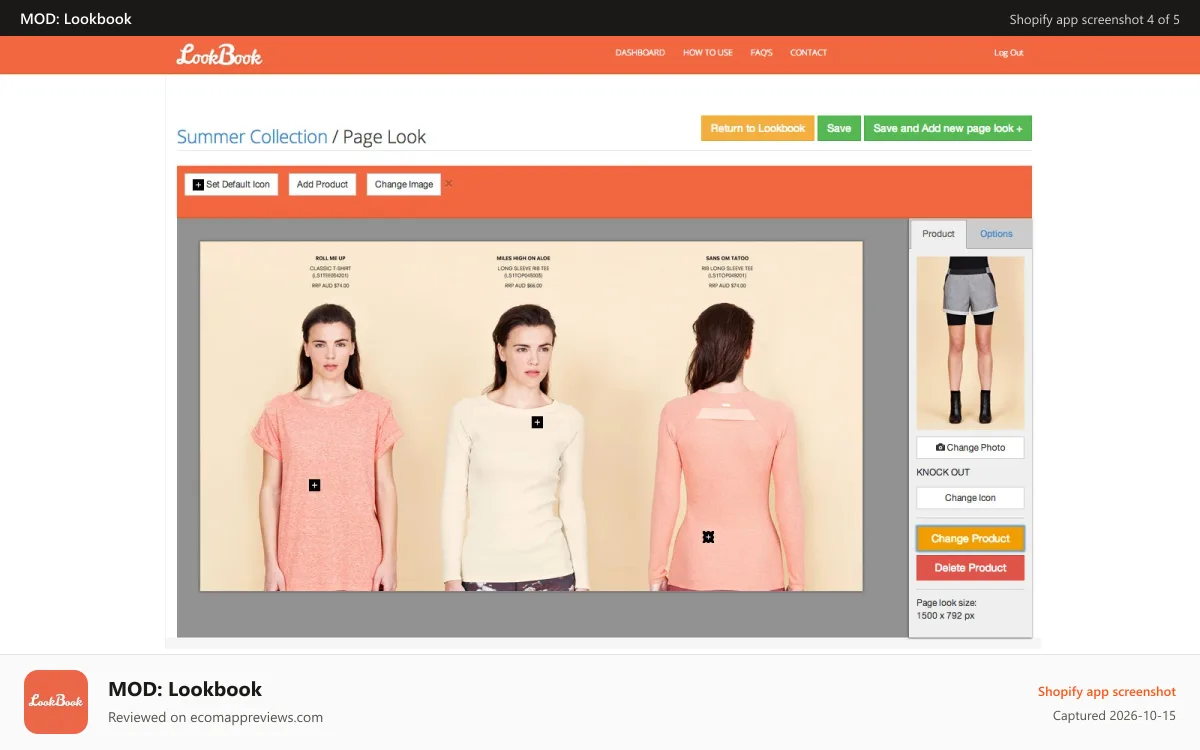
Task: Click the red Delete Product button
Action: pos(970,567)
